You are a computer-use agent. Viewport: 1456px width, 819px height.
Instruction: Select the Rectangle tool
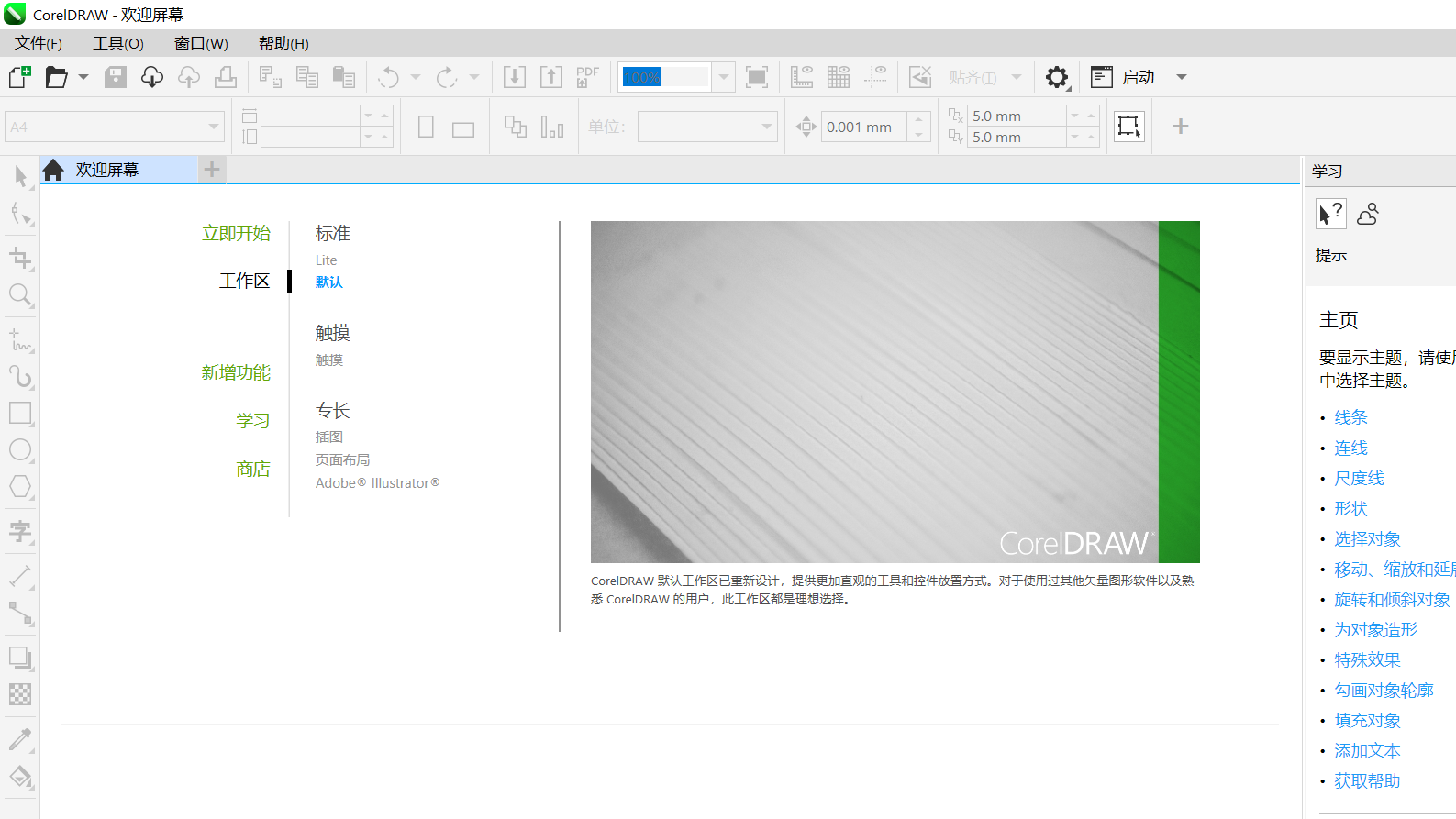coord(20,413)
